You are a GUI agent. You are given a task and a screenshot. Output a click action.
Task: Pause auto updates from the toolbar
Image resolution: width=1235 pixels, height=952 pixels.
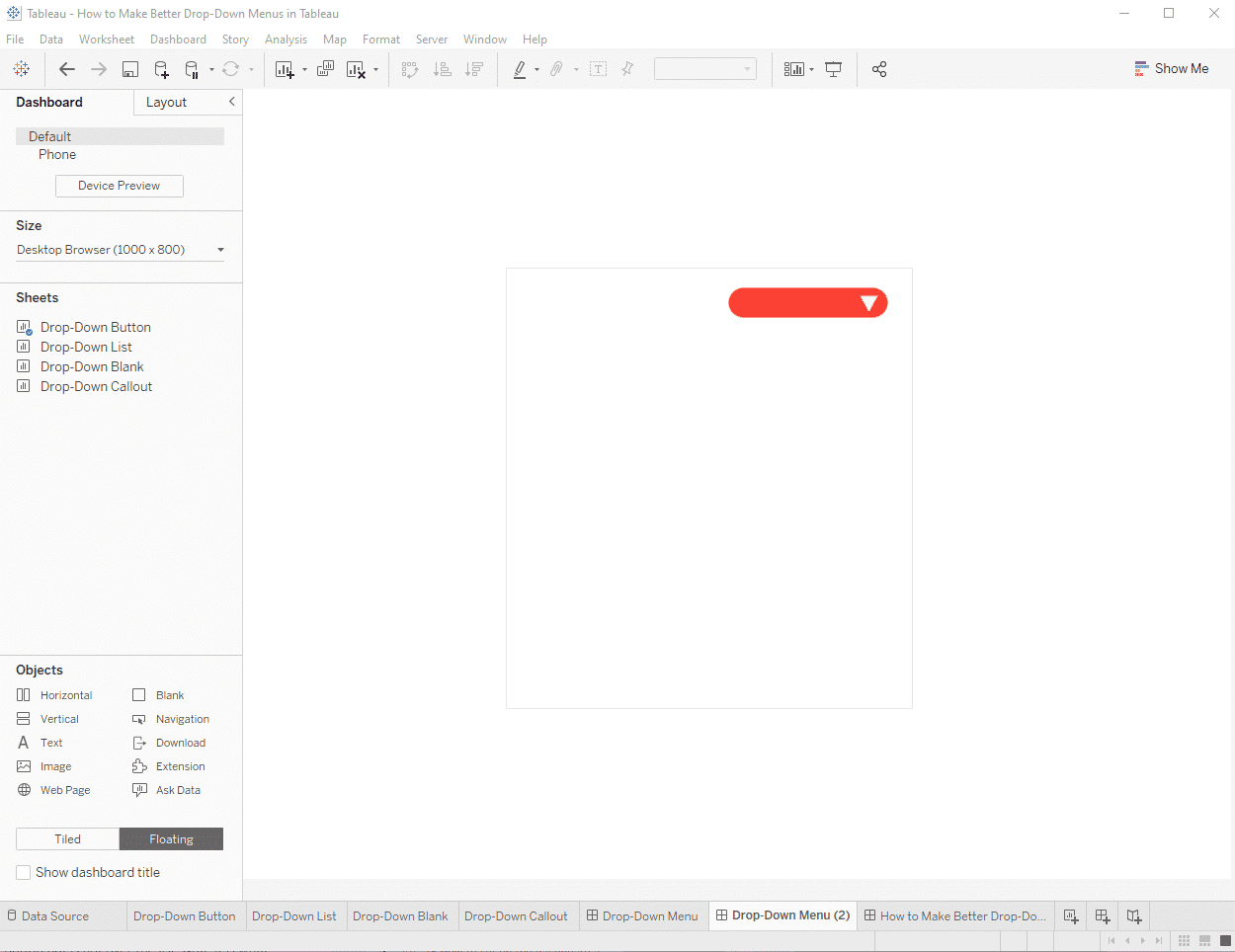point(193,69)
